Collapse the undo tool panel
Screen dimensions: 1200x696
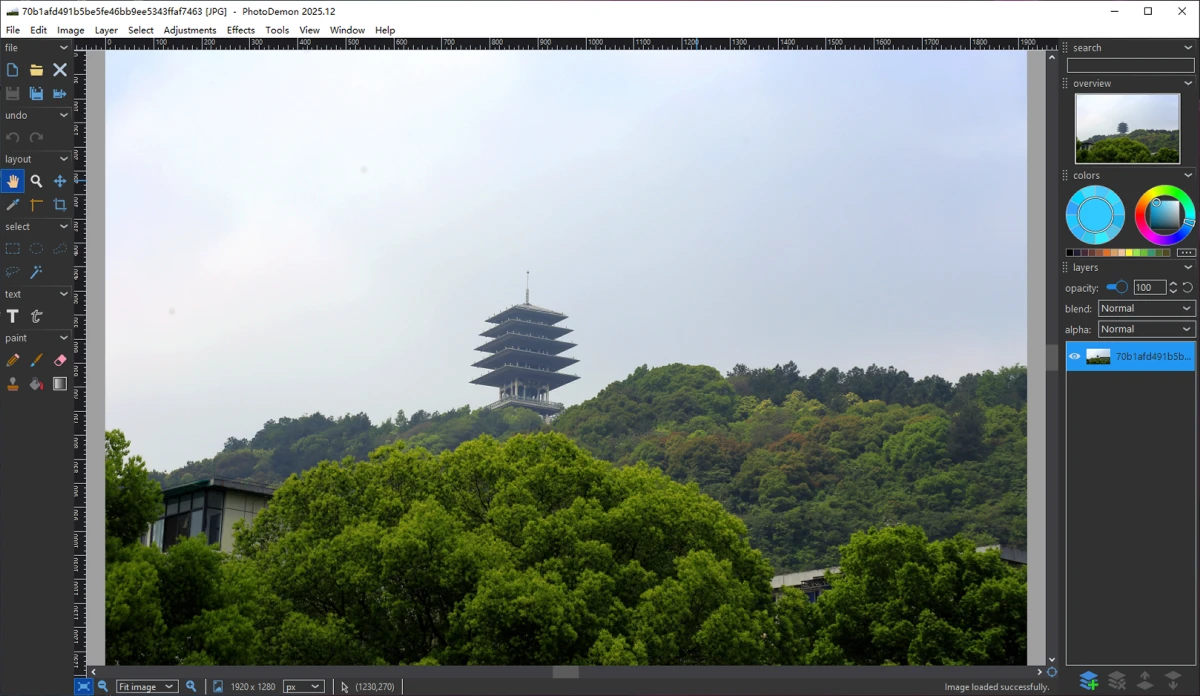64,115
